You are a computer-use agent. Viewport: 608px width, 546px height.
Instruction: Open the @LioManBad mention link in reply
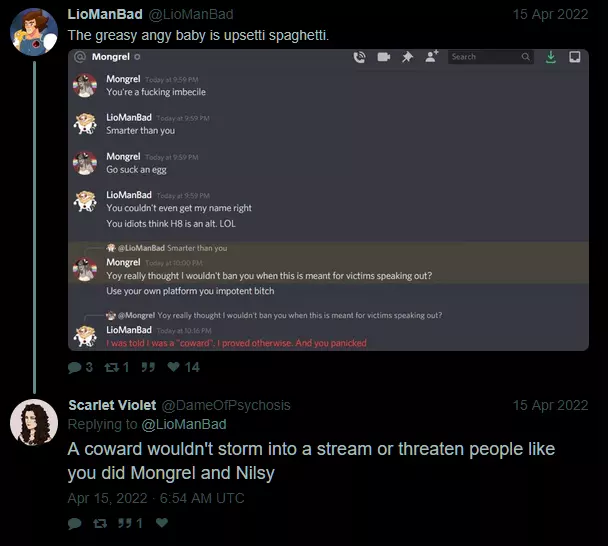click(184, 424)
